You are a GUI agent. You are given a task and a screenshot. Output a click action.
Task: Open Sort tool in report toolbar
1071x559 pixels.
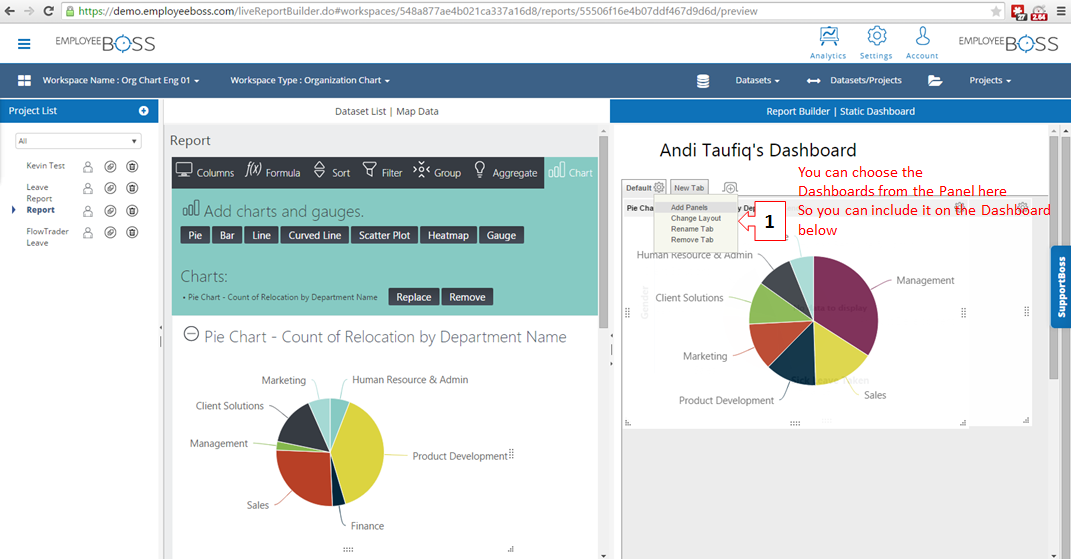(331, 172)
